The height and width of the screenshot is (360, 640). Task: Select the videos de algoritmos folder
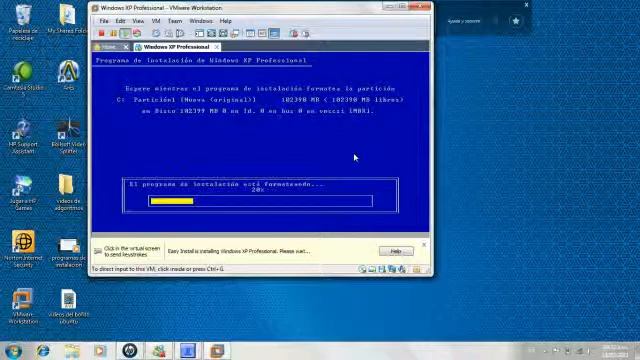(68, 193)
